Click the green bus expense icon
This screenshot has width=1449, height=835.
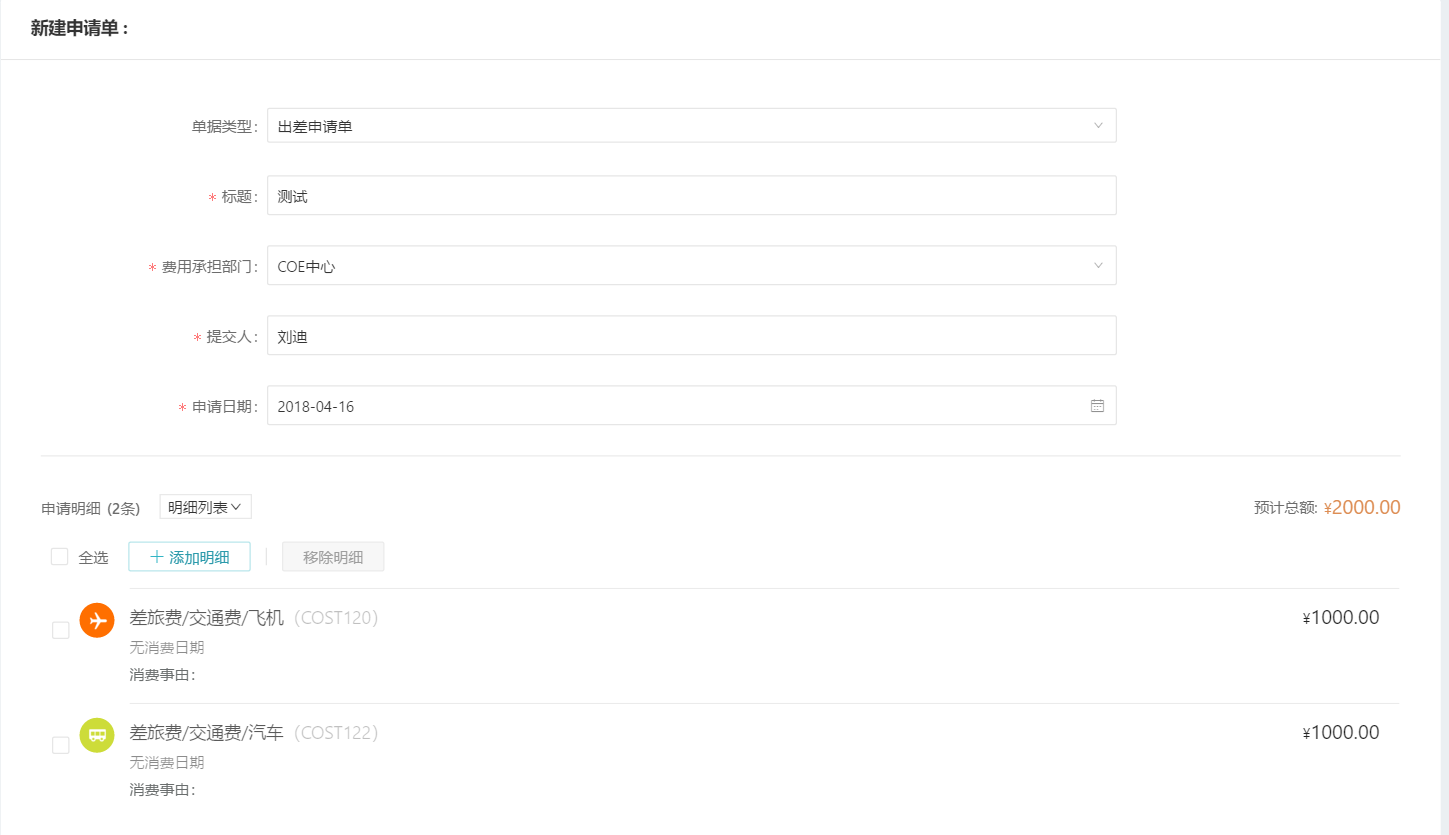97,735
